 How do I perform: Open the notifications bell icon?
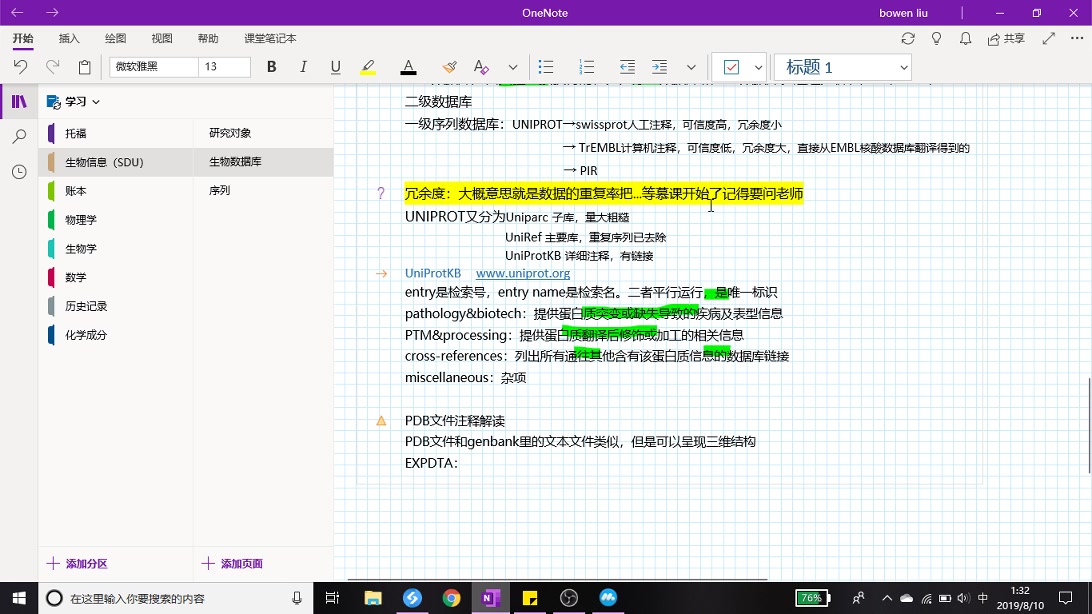point(964,38)
